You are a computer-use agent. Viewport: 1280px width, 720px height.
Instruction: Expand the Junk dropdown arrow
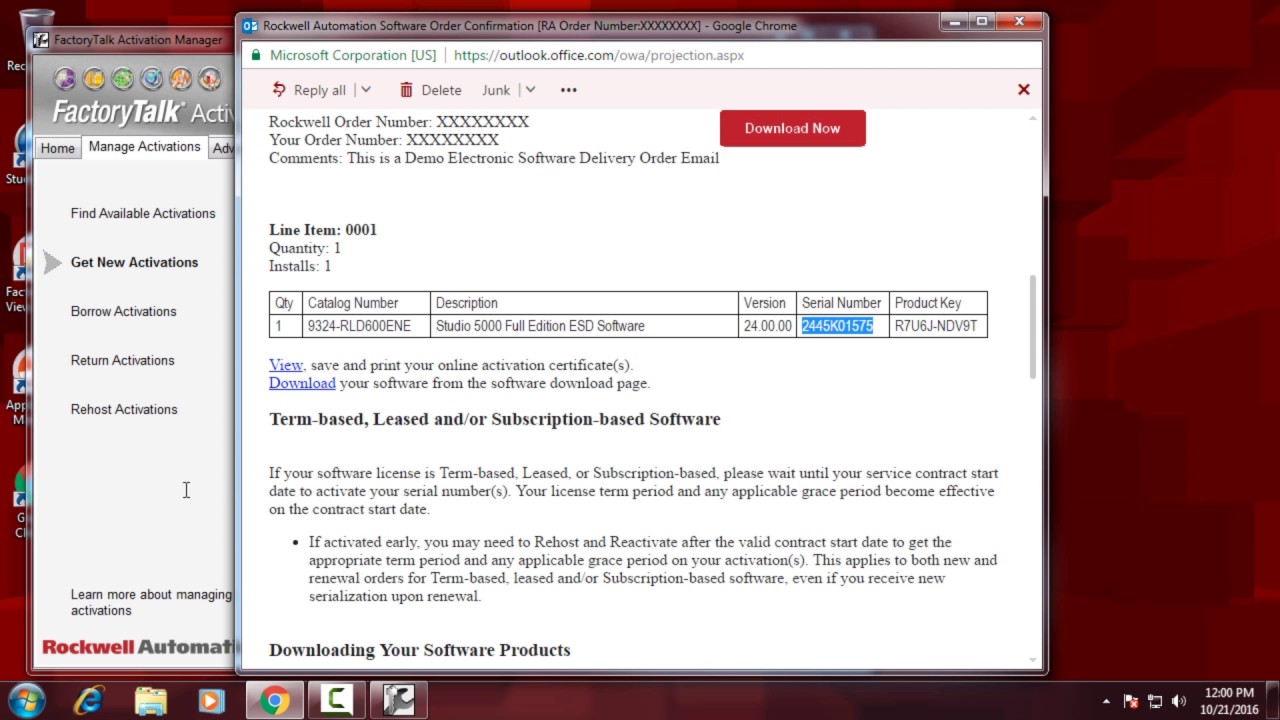pos(530,90)
